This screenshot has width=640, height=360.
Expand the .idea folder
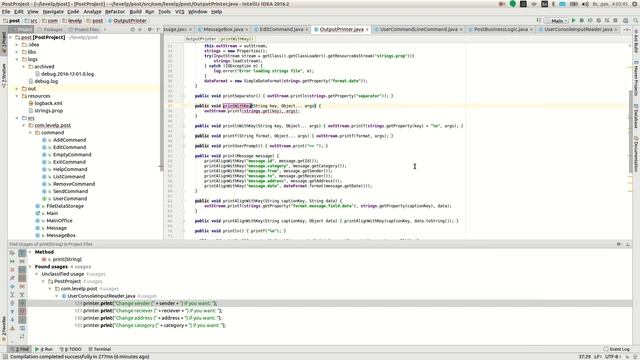(x=17, y=44)
